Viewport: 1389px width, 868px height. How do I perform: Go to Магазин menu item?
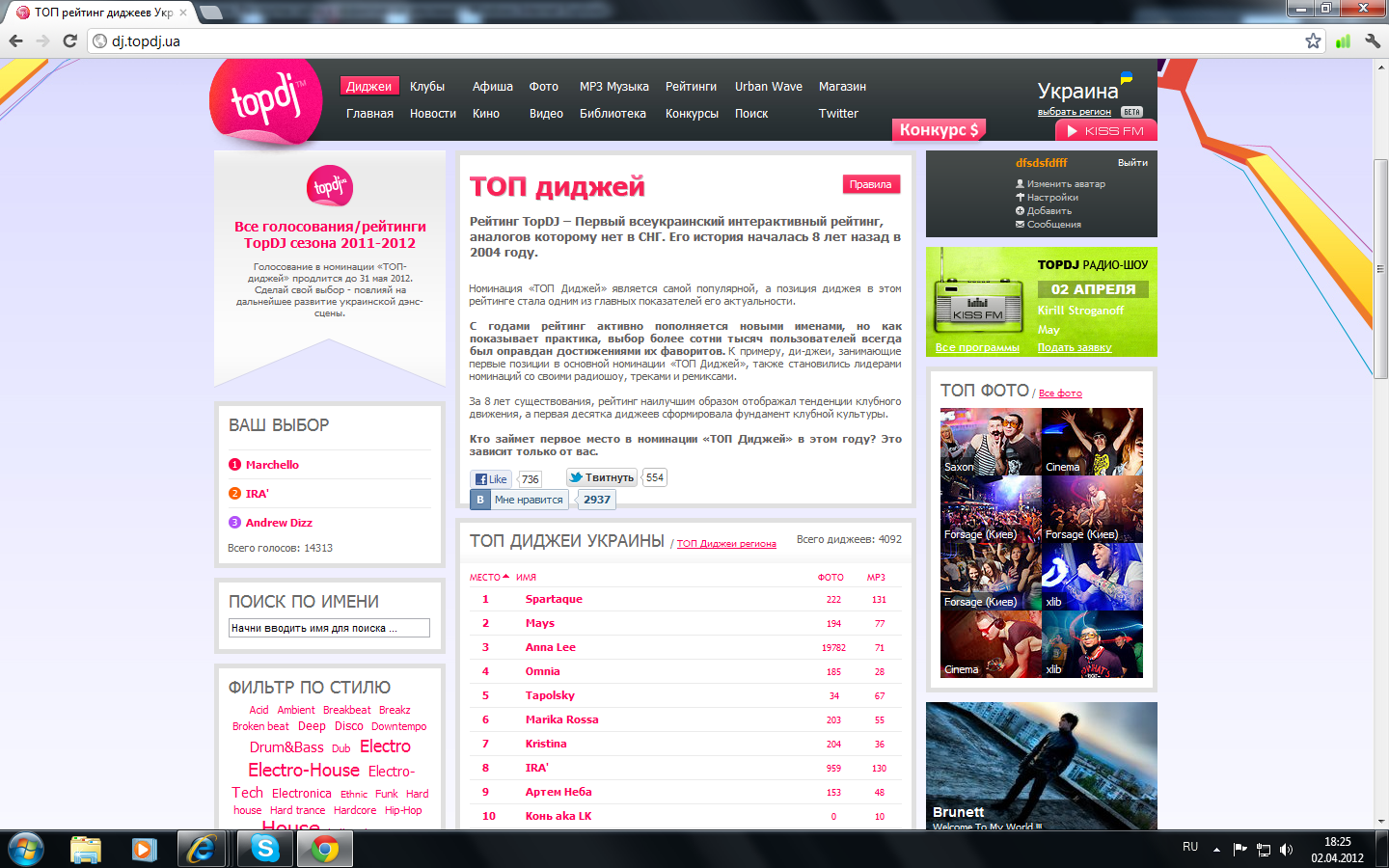(x=842, y=86)
